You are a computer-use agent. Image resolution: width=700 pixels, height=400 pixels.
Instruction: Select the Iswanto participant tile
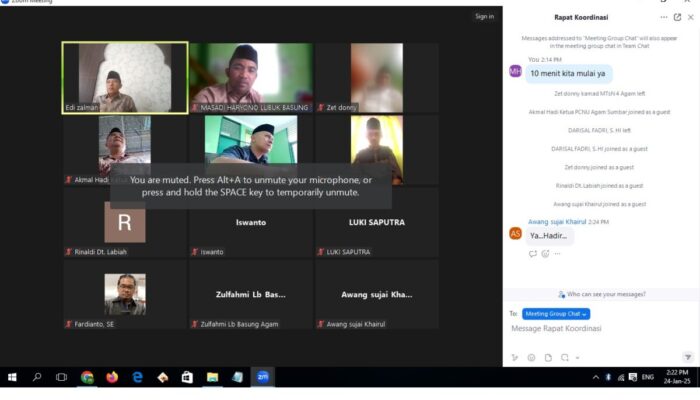[251, 222]
